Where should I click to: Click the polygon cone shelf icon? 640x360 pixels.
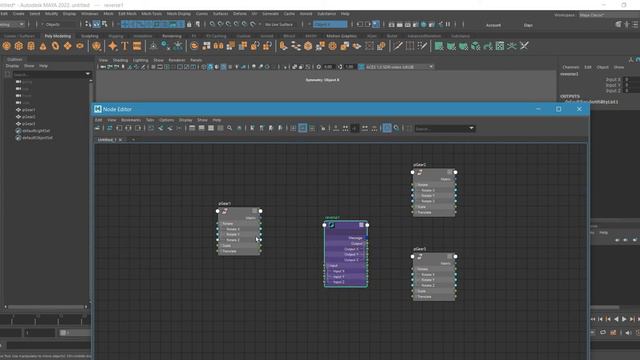click(43, 46)
